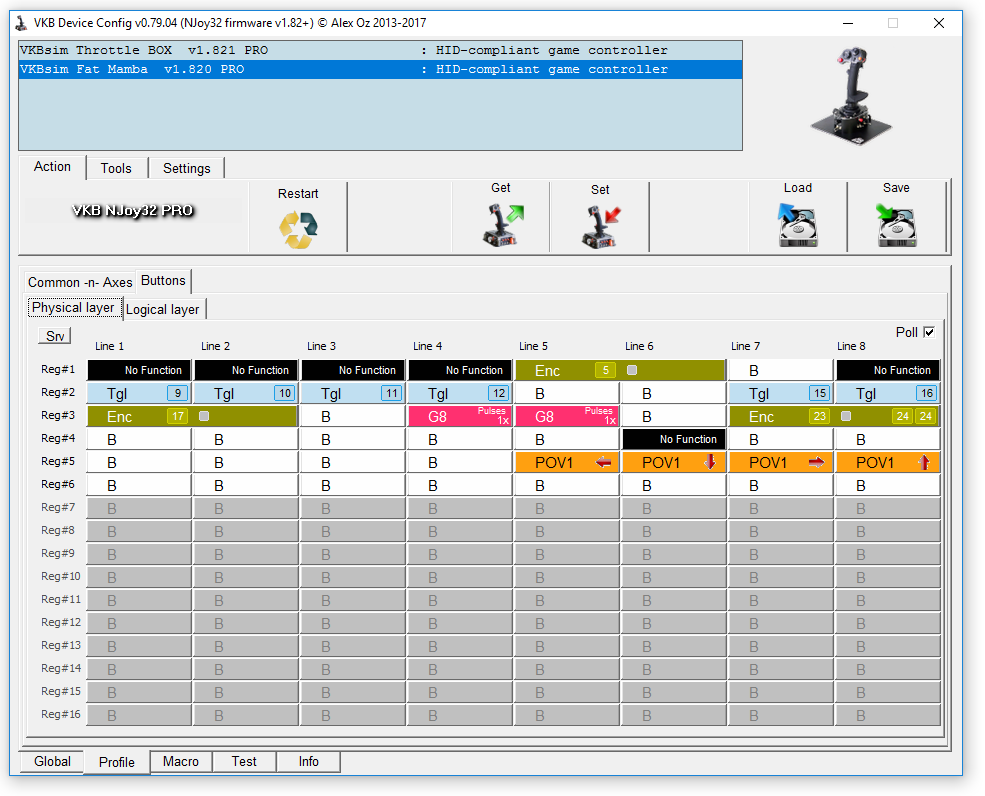This screenshot has height=796, width=985.
Task: Click the app icon in the title bar
Action: pyautogui.click(x=21, y=23)
